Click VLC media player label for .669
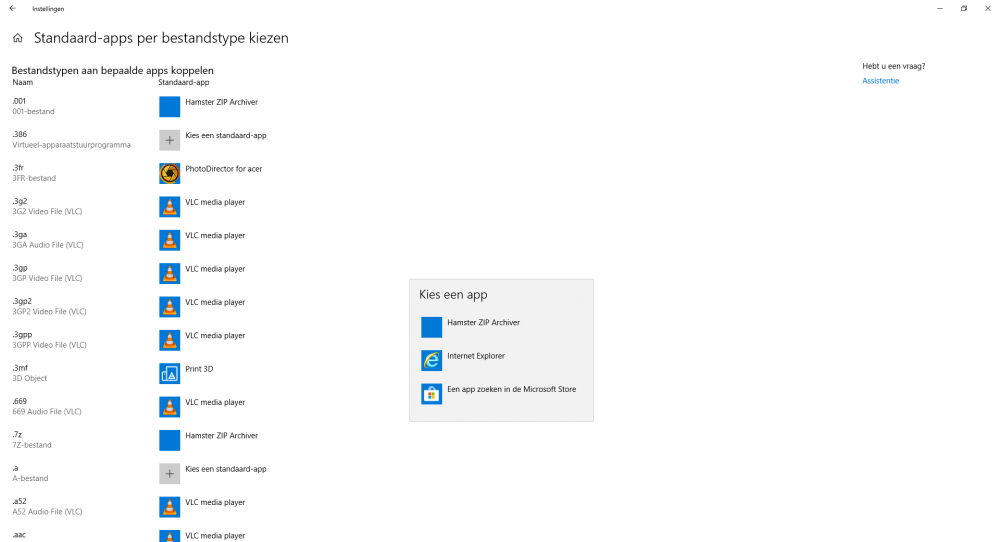 [215, 402]
